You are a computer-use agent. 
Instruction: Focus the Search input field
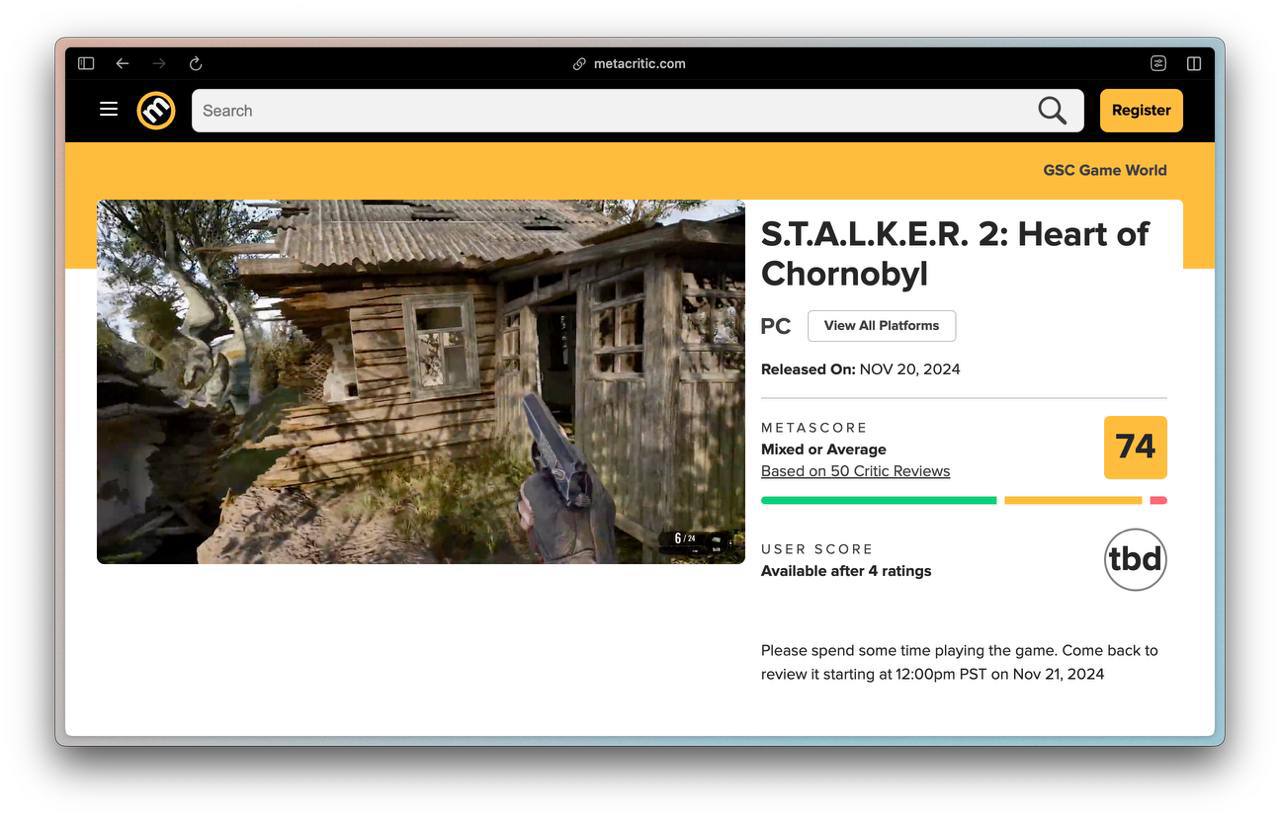pos(637,110)
